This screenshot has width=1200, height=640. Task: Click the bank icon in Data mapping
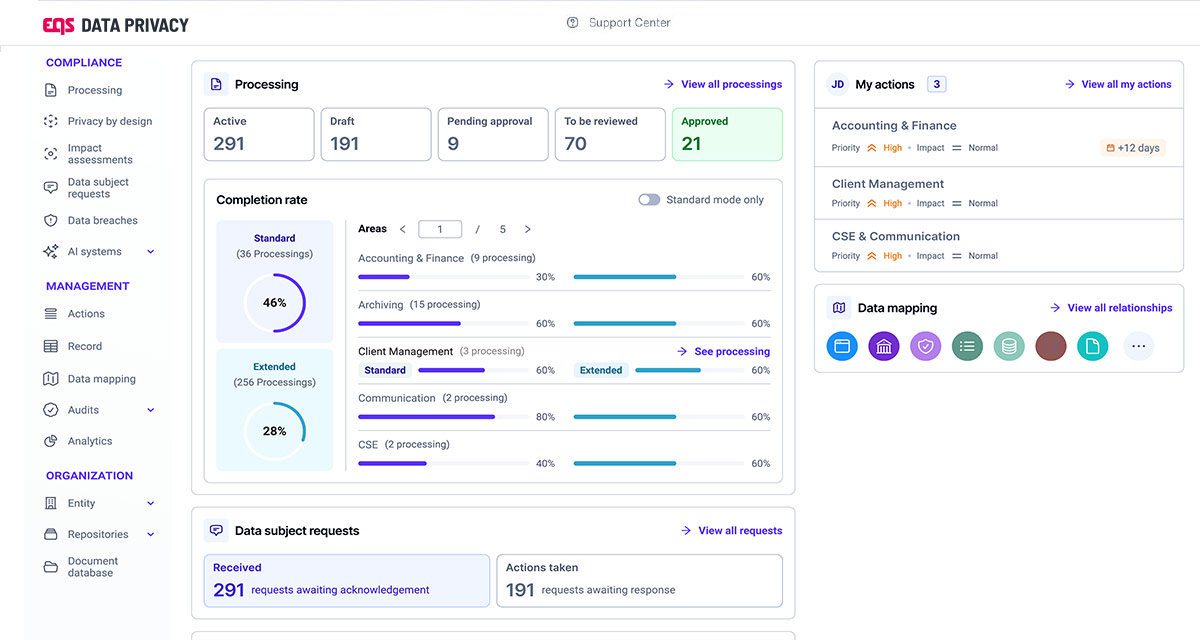(884, 347)
